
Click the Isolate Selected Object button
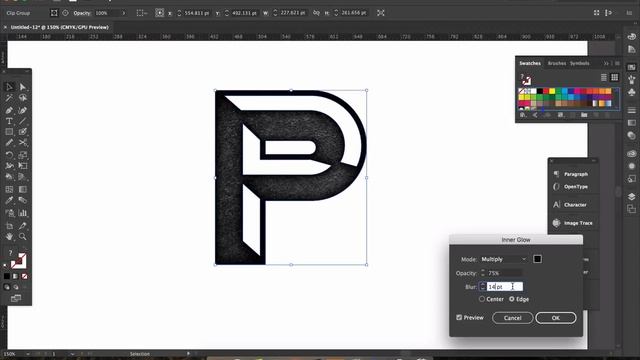tap(380, 13)
